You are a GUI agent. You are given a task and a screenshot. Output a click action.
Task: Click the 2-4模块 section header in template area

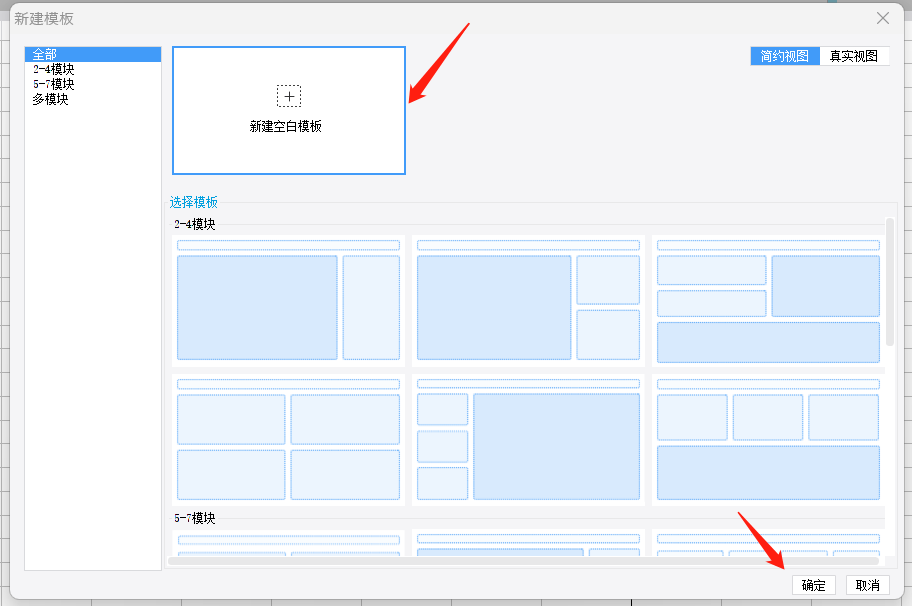pos(195,224)
